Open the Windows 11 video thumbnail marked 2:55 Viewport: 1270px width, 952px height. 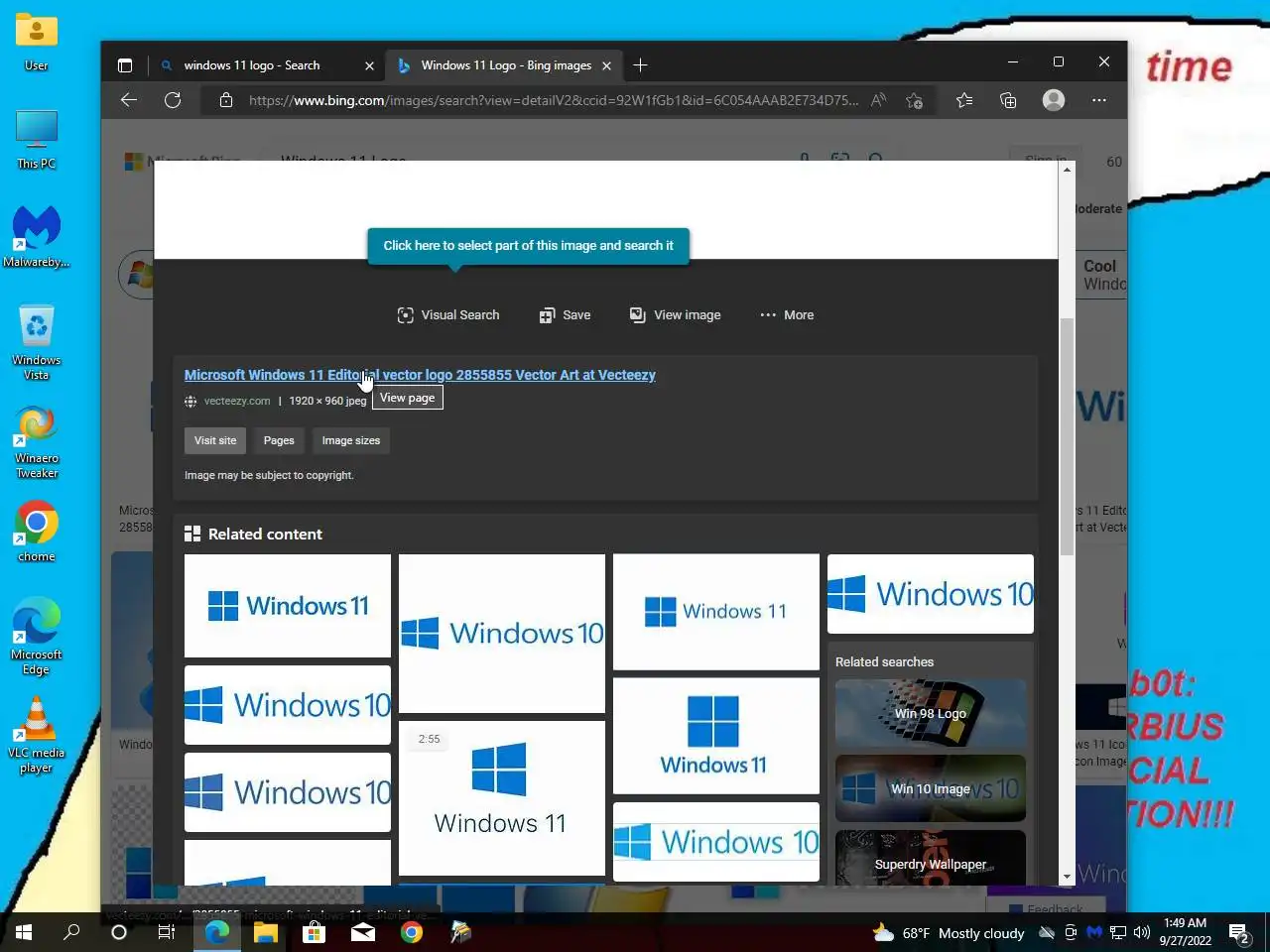pos(501,798)
